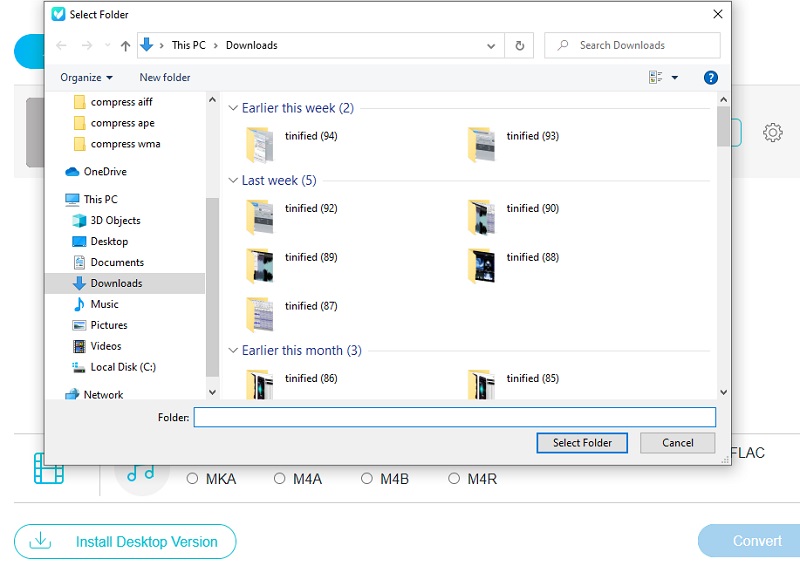Open the Help question mark icon

click(710, 77)
